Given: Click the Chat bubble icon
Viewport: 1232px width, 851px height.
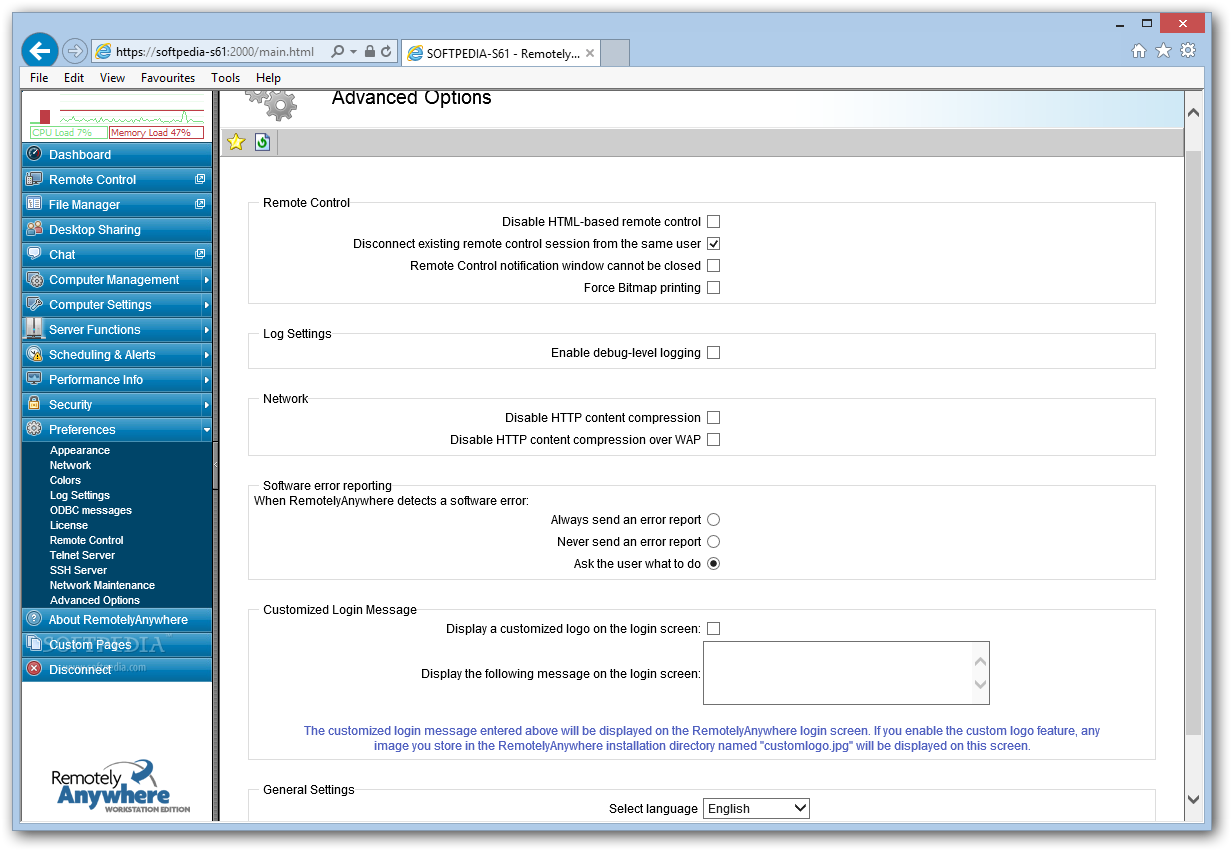Looking at the screenshot, I should (x=35, y=254).
